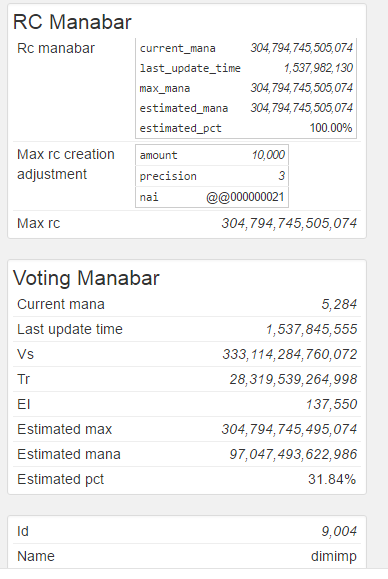Click the estimated_mana label
The image size is (388, 579).
point(183,108)
